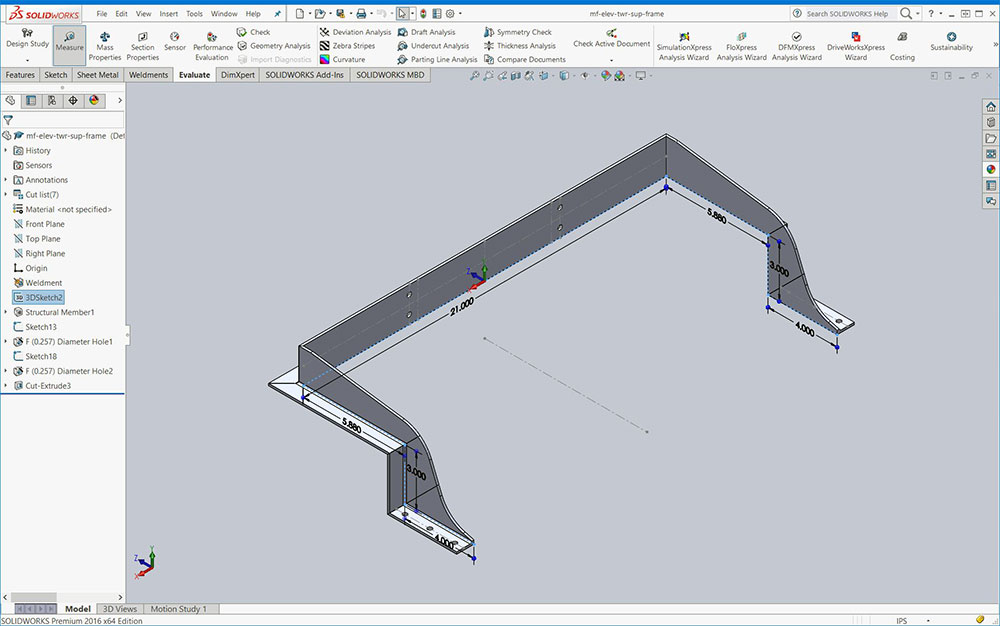Click the Geometry Analysis button
1000x626 pixels.
(x=274, y=46)
